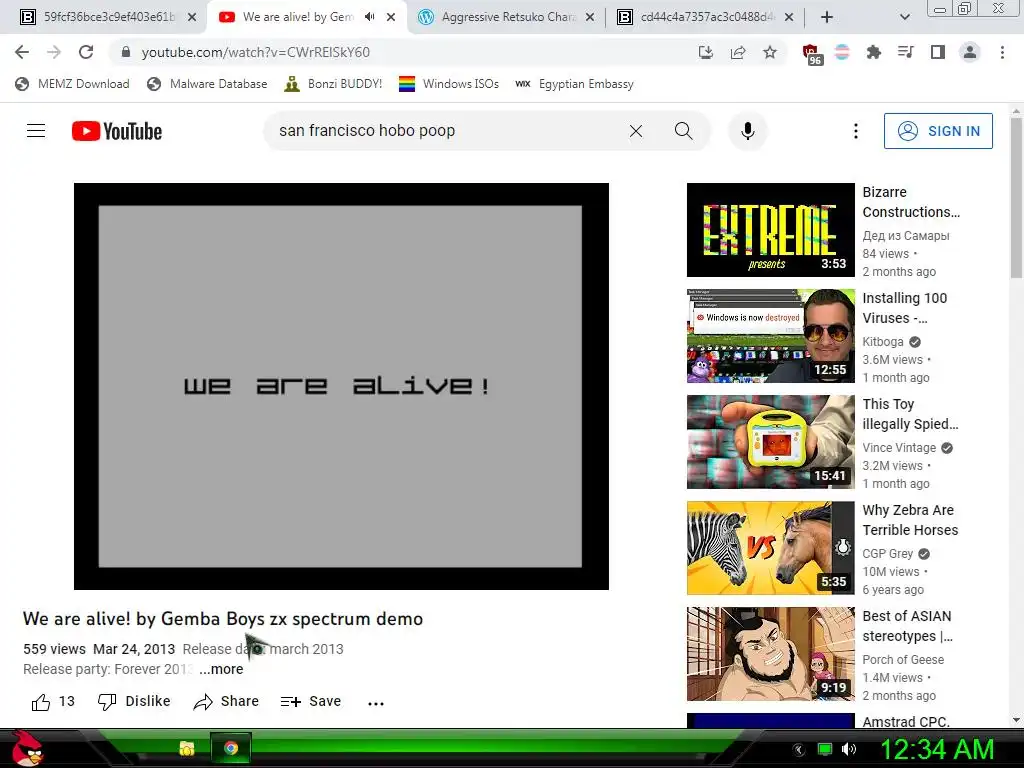Open the Egyptian Embassy bookmark
The image size is (1024, 768).
574,84
